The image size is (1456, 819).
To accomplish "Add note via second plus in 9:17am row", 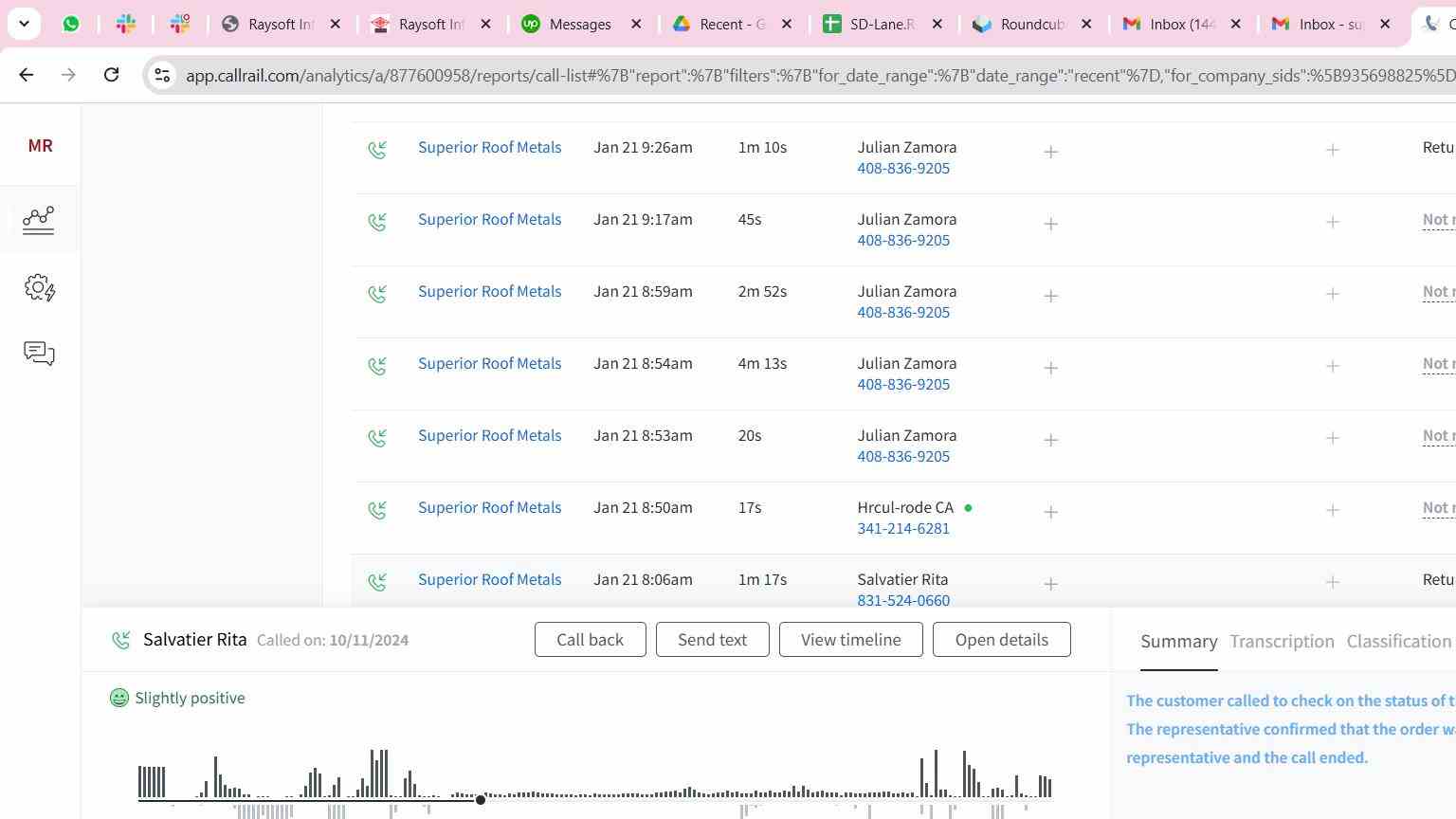I will point(1332,222).
